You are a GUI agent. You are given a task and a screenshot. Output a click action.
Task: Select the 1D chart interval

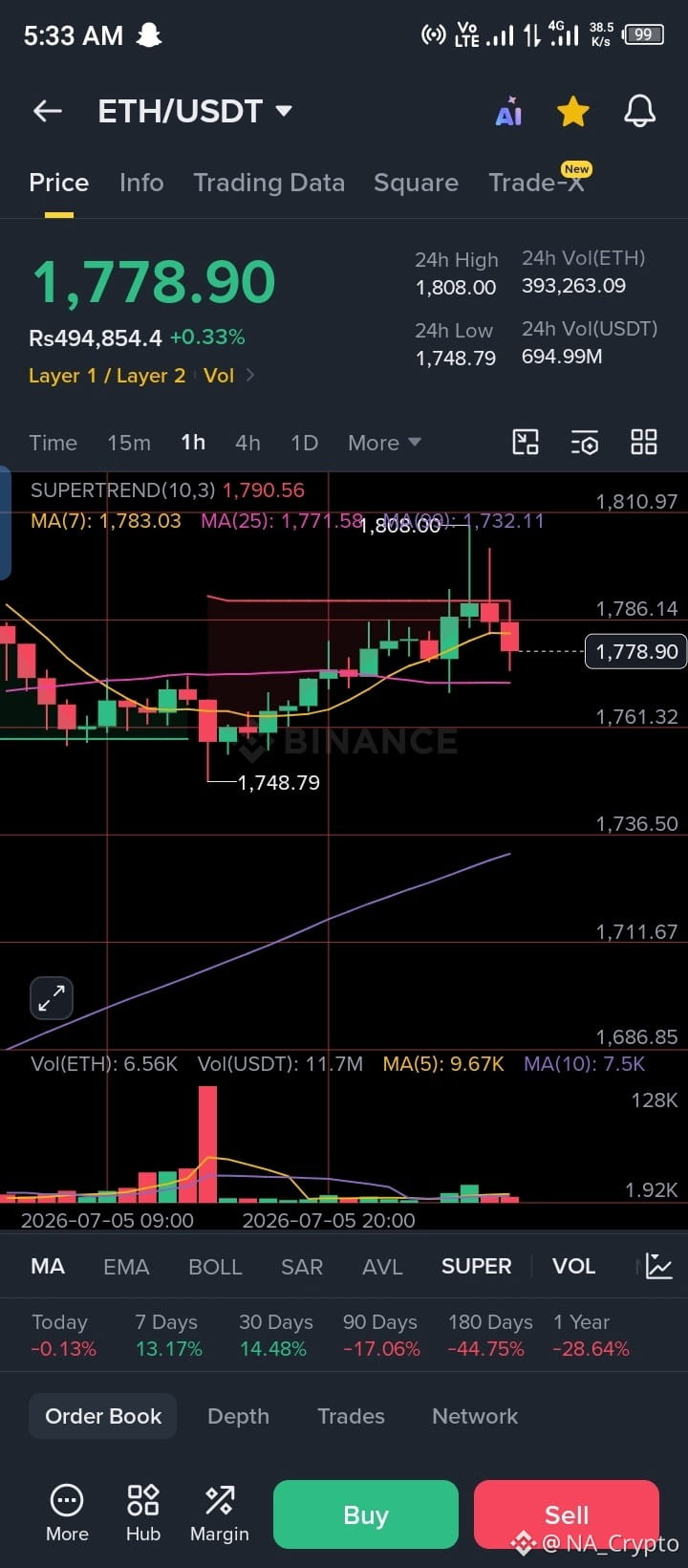pyautogui.click(x=304, y=443)
